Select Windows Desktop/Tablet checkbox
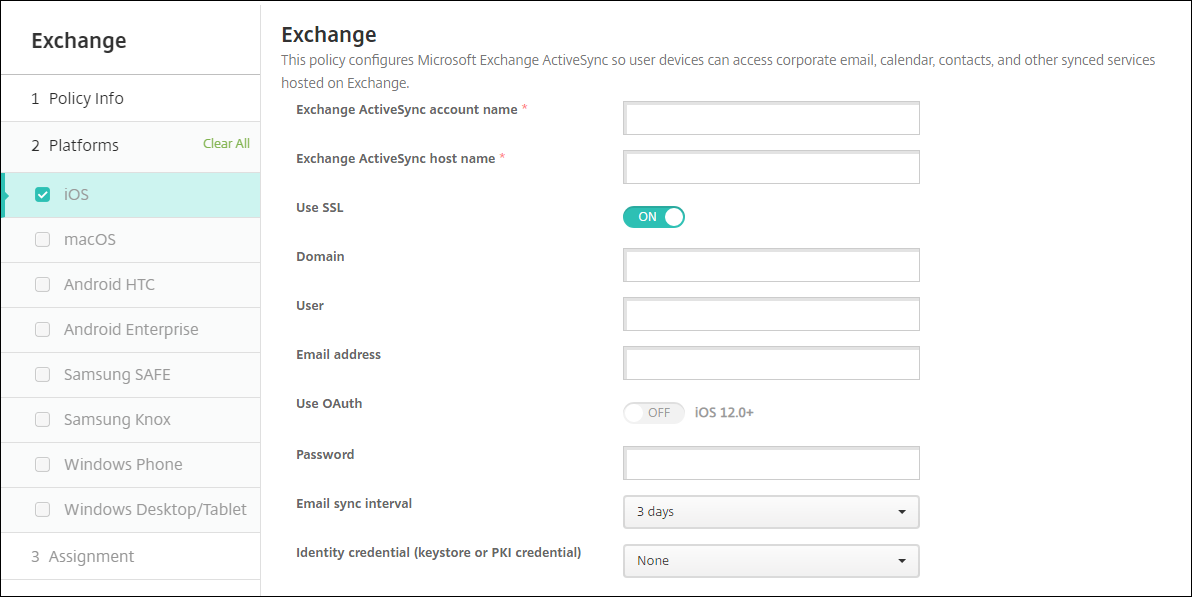The image size is (1192, 597). click(x=43, y=510)
